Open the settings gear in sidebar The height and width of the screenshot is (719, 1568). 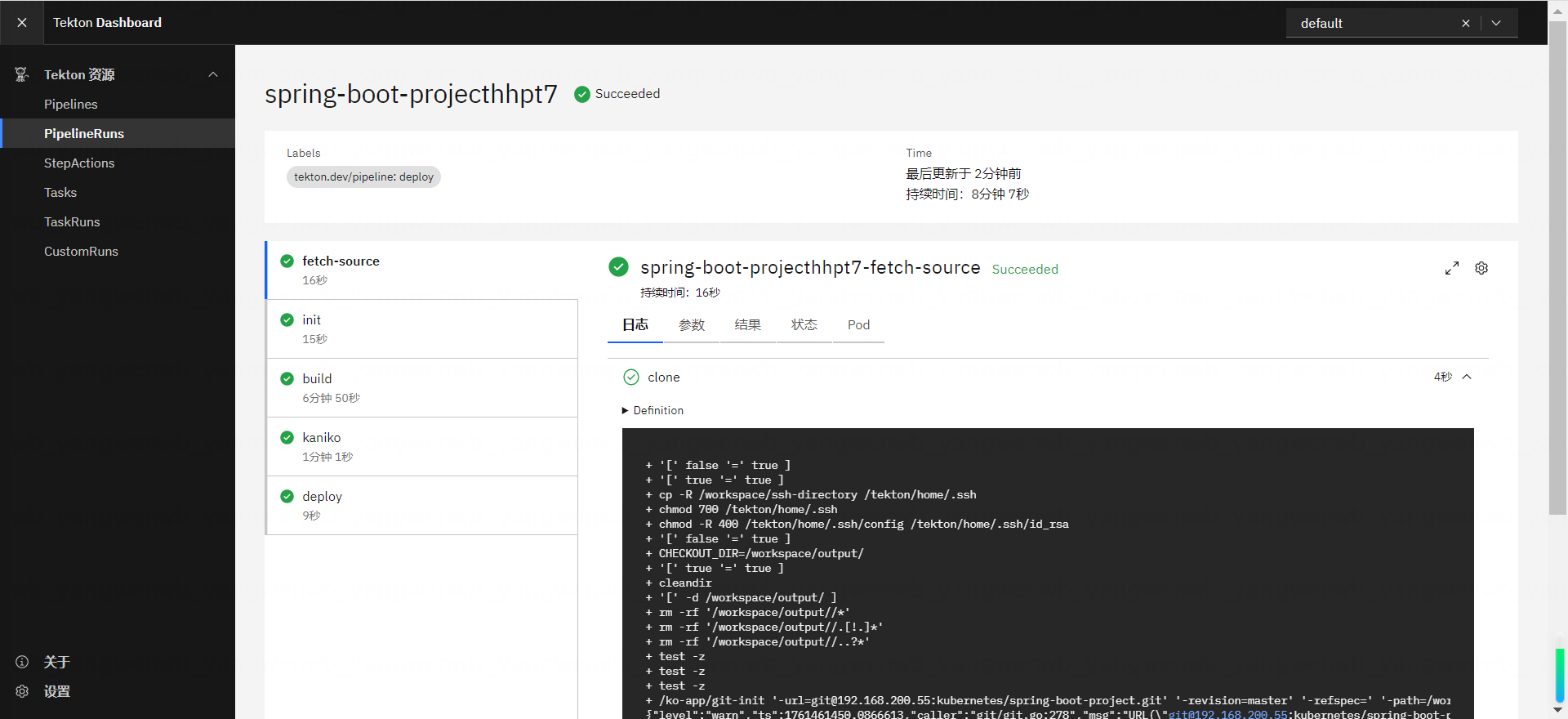click(22, 691)
